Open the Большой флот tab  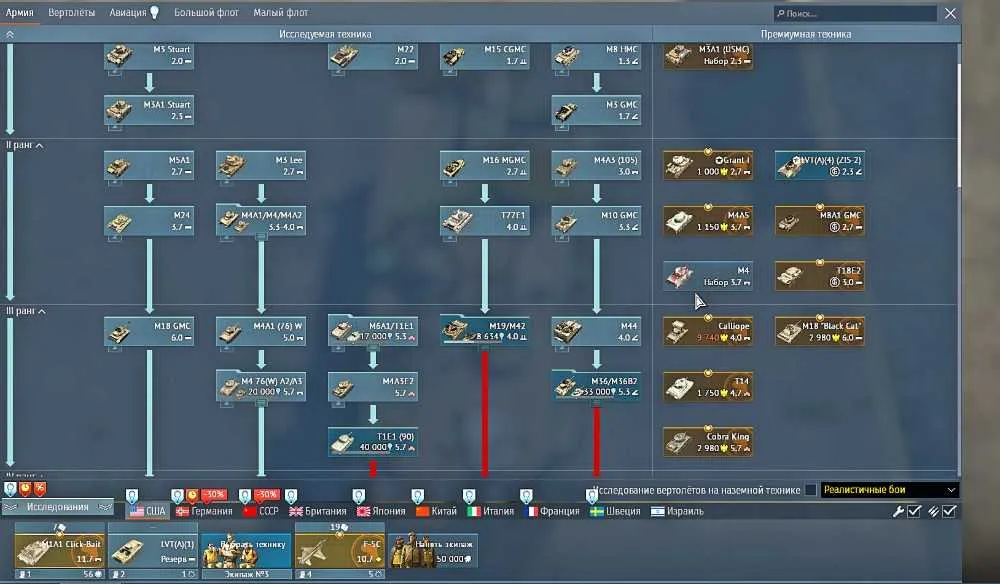(x=206, y=13)
